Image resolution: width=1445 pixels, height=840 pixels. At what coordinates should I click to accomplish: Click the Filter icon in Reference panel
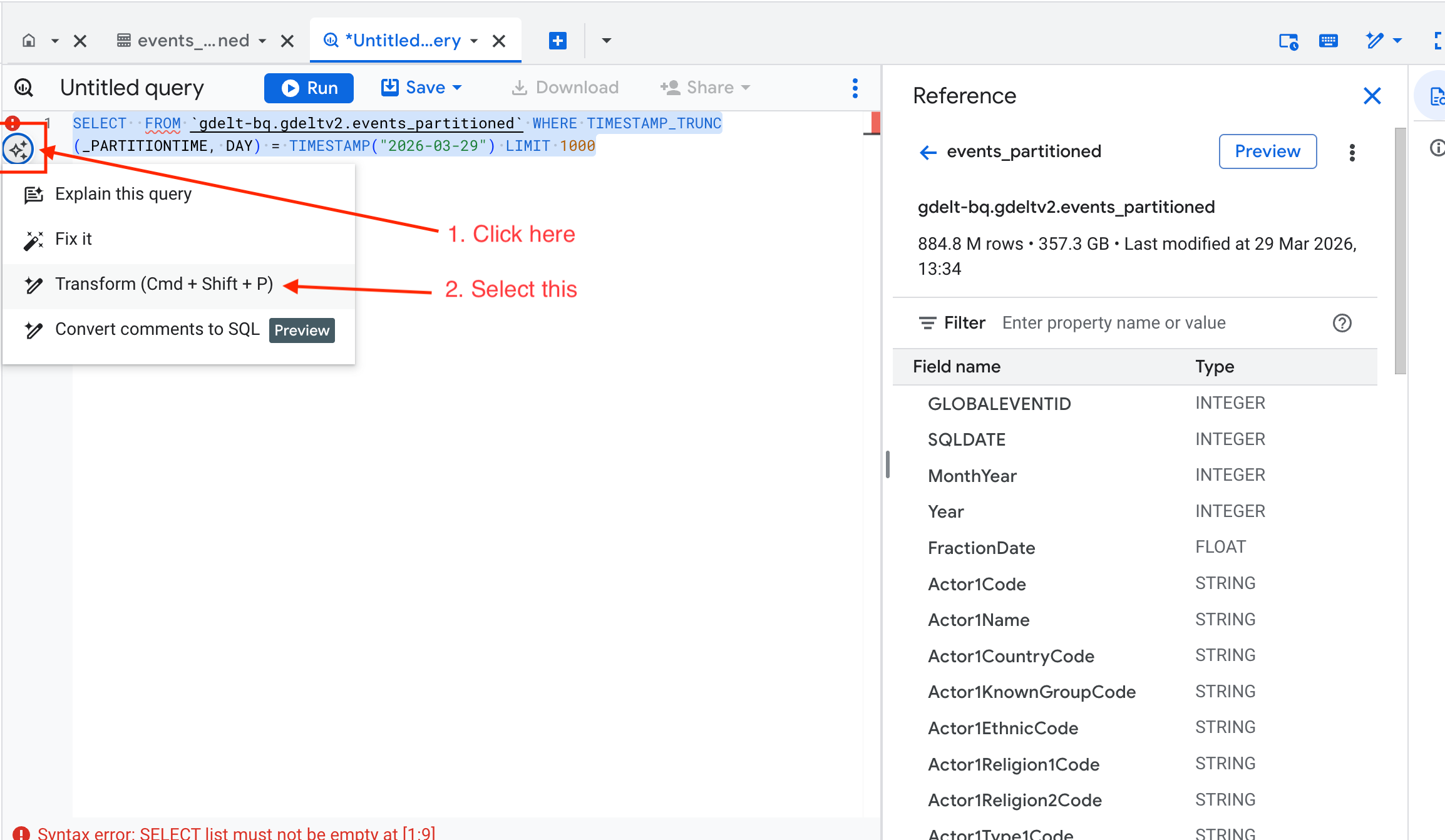pyautogui.click(x=927, y=323)
